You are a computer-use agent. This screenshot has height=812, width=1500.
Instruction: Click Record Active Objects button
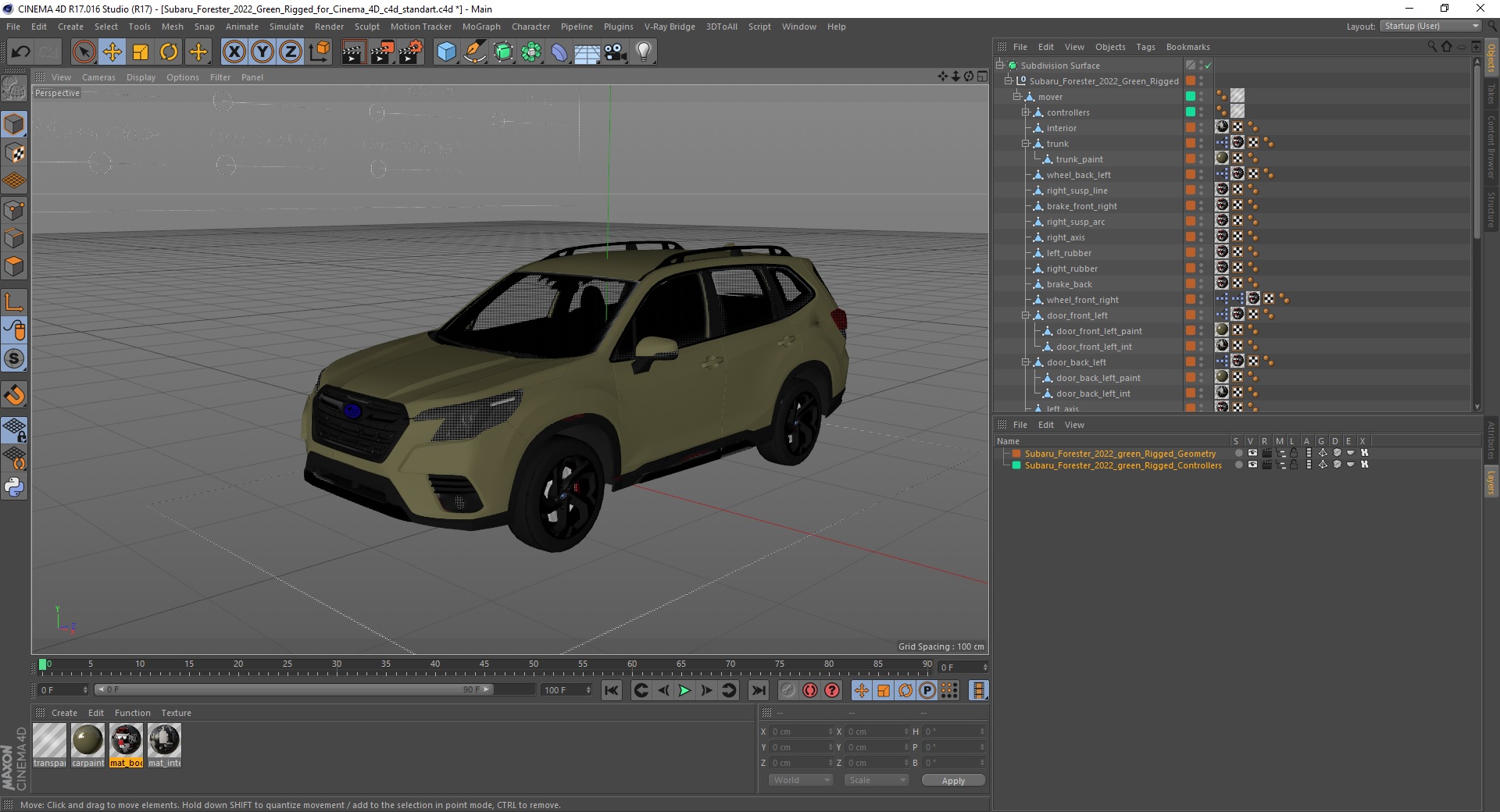[788, 690]
